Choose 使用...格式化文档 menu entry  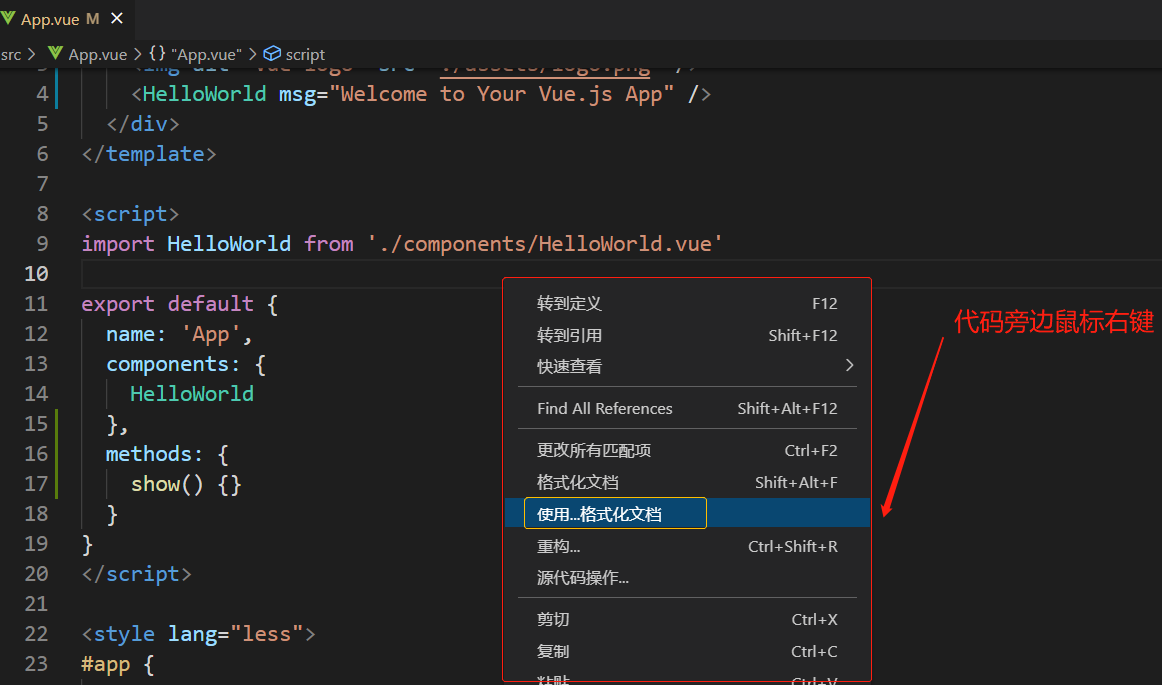coord(687,513)
